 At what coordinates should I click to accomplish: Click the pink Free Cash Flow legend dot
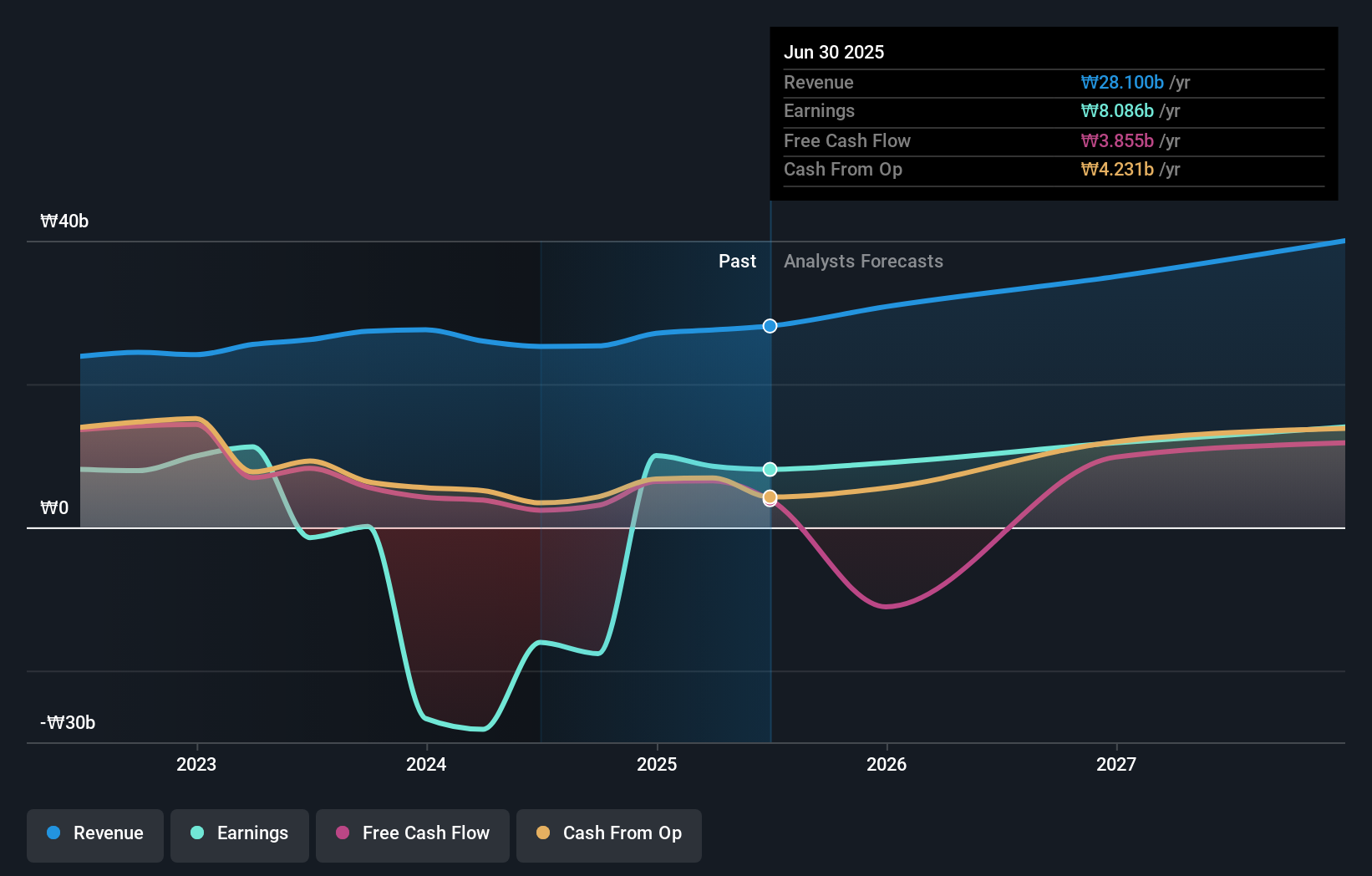[x=343, y=833]
